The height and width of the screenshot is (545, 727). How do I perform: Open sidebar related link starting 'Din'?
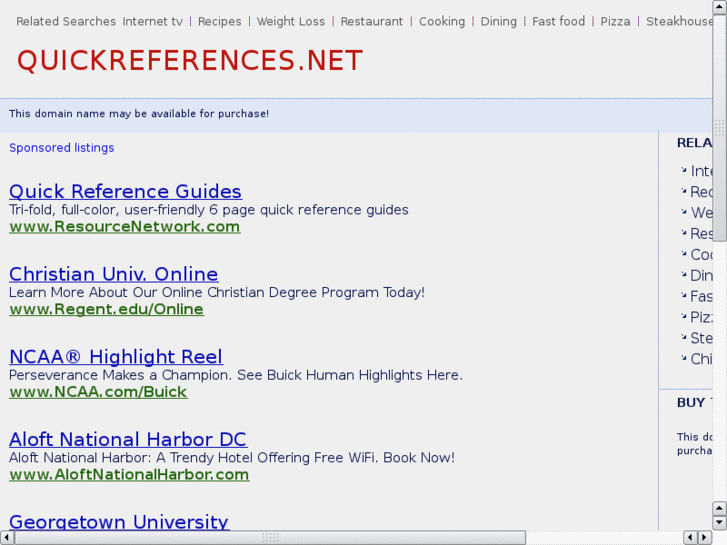tap(701, 275)
